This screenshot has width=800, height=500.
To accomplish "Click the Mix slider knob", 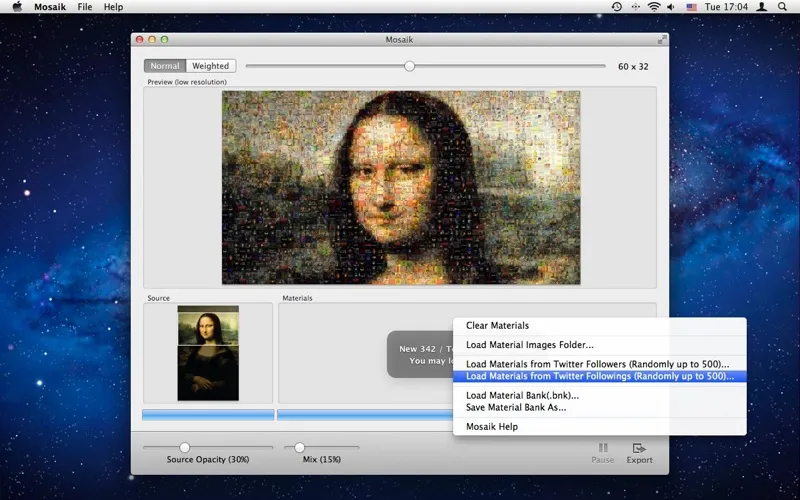I will coord(299,447).
